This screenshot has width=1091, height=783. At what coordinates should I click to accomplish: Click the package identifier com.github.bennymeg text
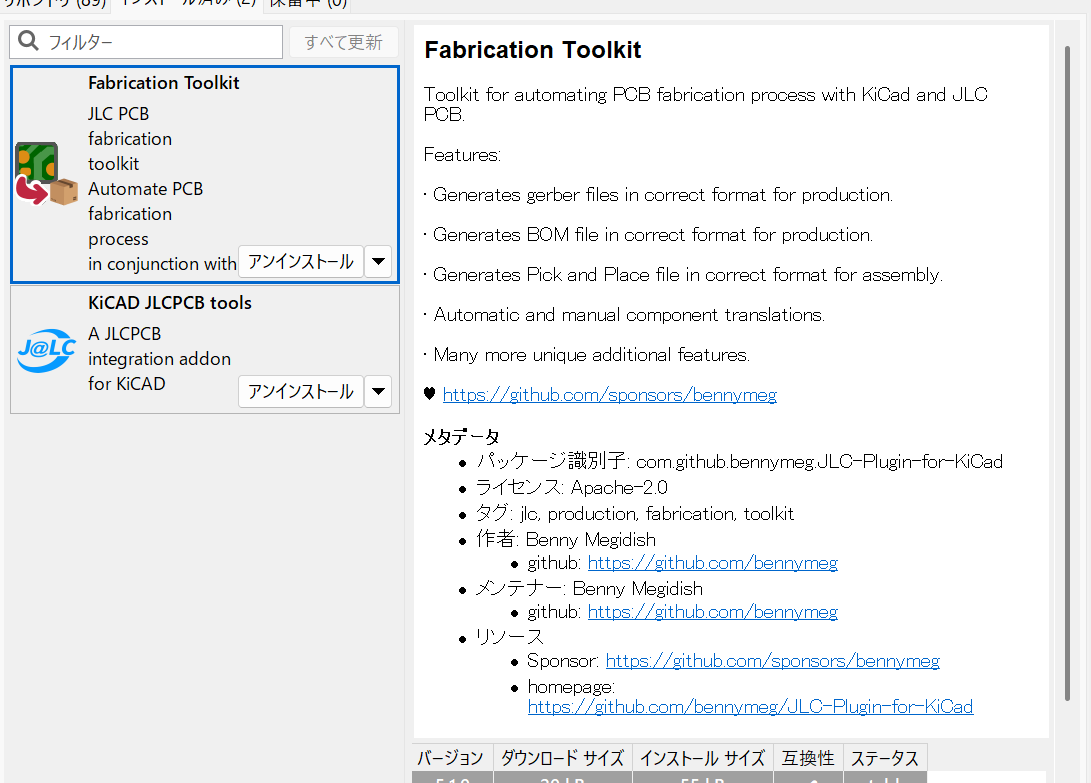819,461
